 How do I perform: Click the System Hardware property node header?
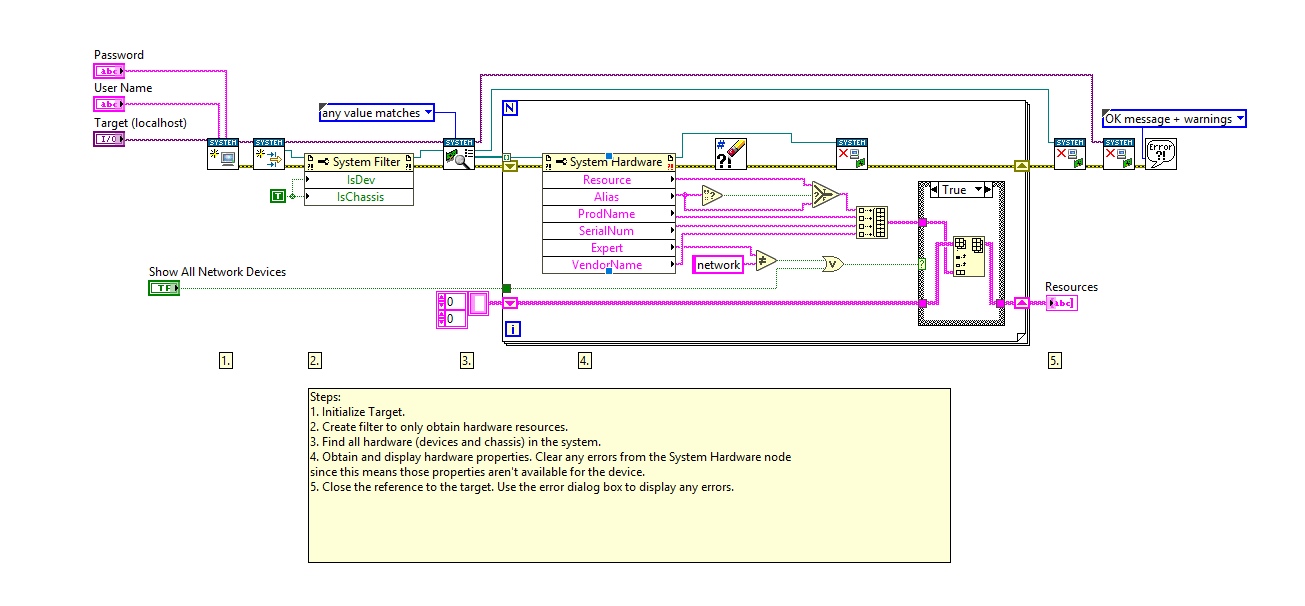[x=609, y=162]
